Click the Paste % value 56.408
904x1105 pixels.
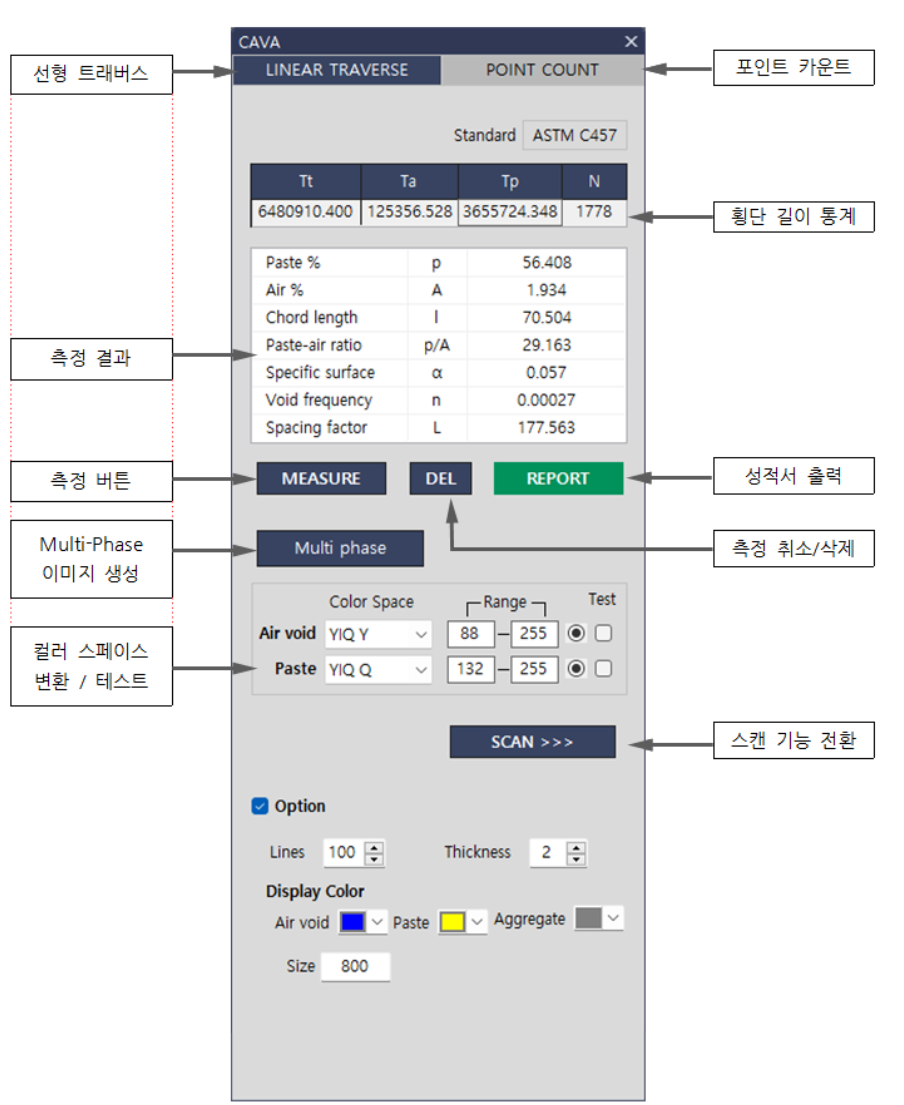point(547,263)
